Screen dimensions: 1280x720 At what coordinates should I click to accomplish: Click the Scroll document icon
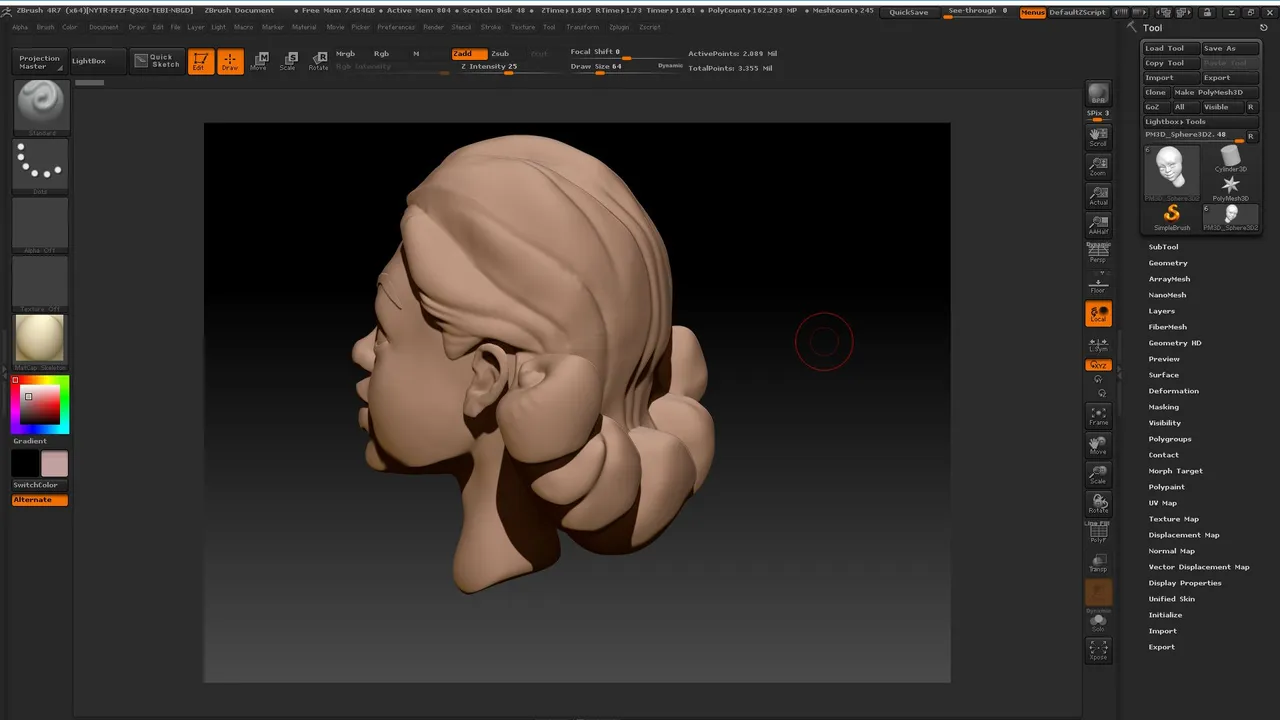point(1098,137)
